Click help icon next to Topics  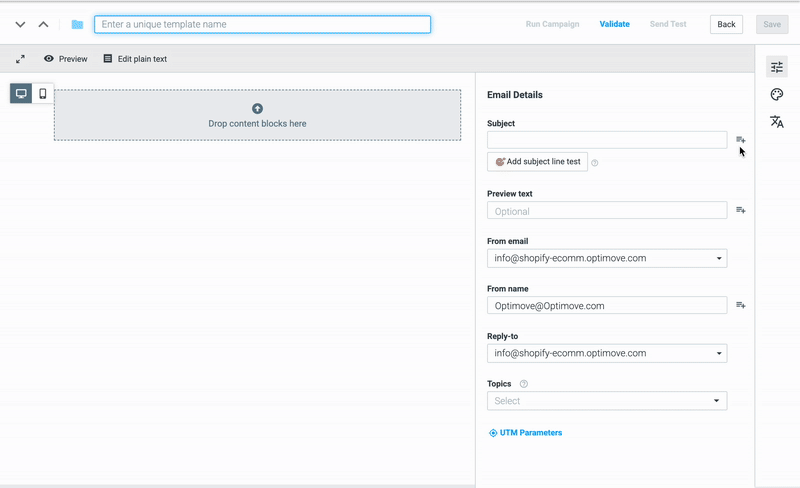click(523, 384)
